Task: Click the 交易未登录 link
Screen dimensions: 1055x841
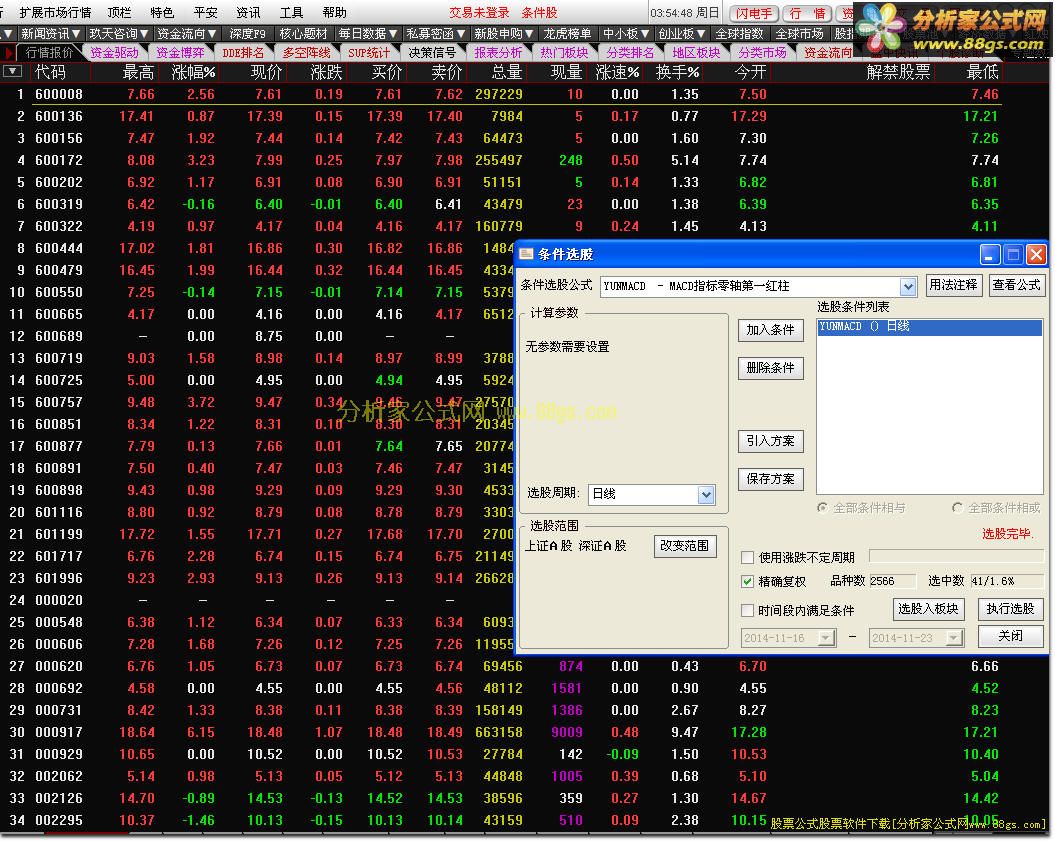Action: 480,13
